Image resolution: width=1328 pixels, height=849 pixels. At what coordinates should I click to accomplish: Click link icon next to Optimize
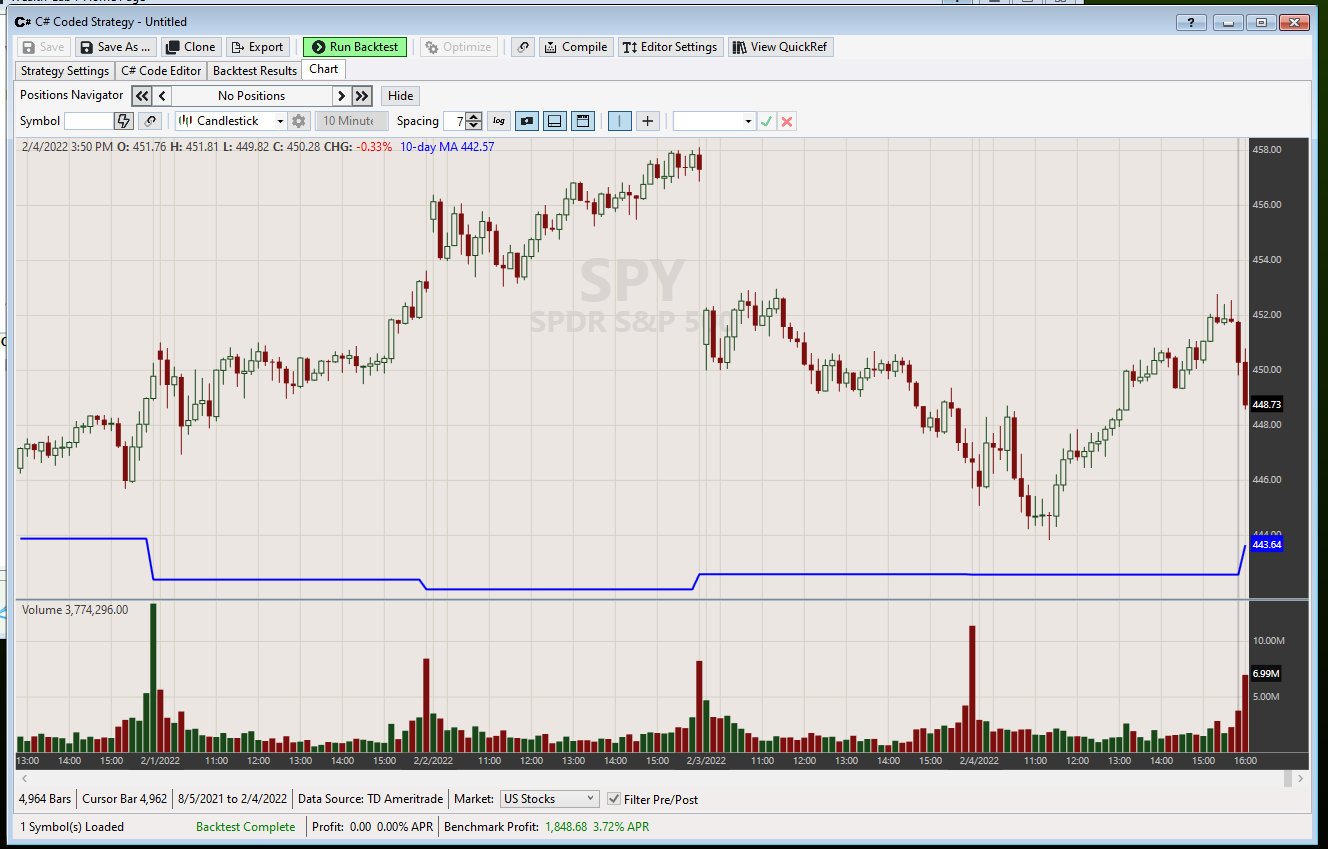pyautogui.click(x=523, y=47)
